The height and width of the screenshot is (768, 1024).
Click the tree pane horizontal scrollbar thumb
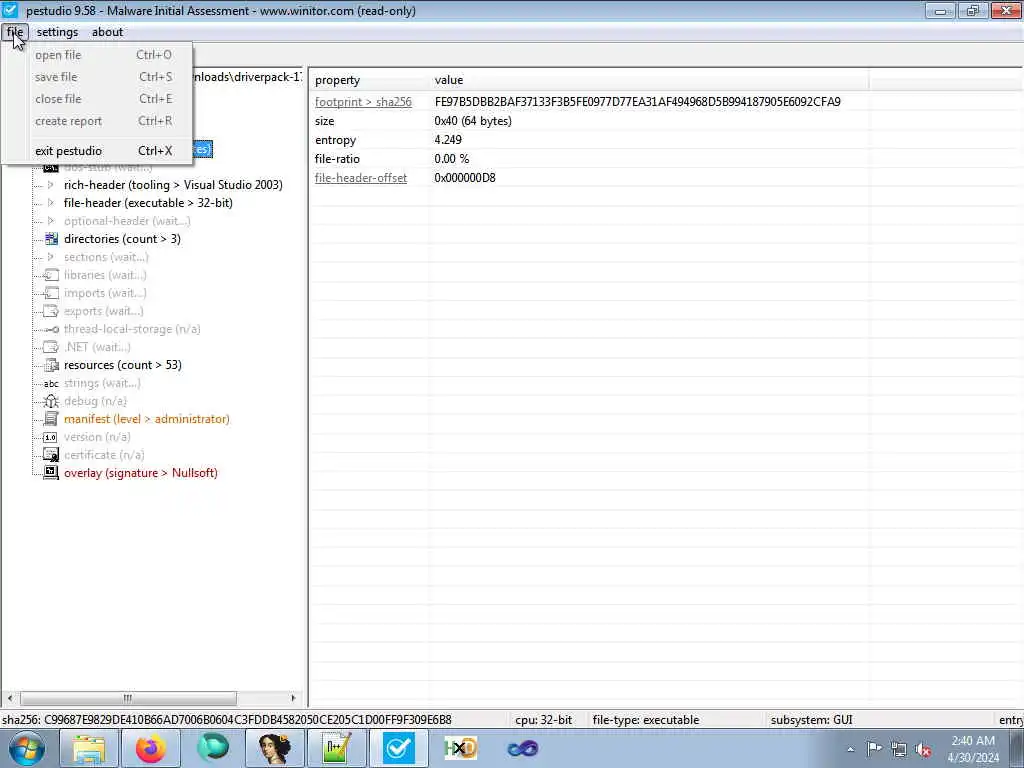[128, 698]
